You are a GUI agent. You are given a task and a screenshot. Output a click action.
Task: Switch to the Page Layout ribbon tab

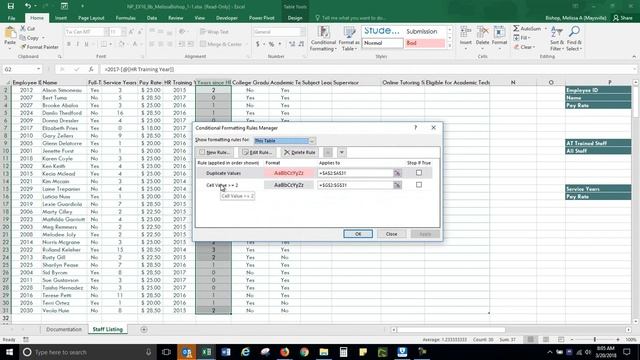click(91, 18)
